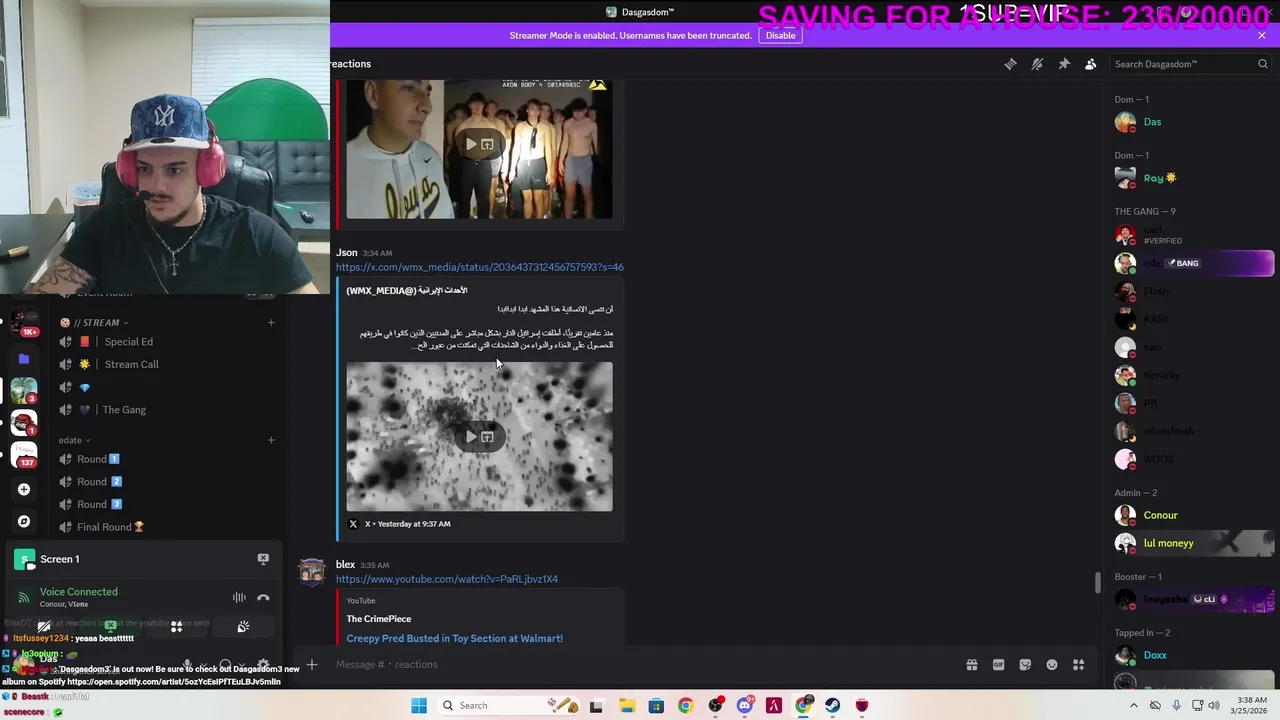Join the Round 1 voice channel
1280x720 pixels.
click(98, 459)
